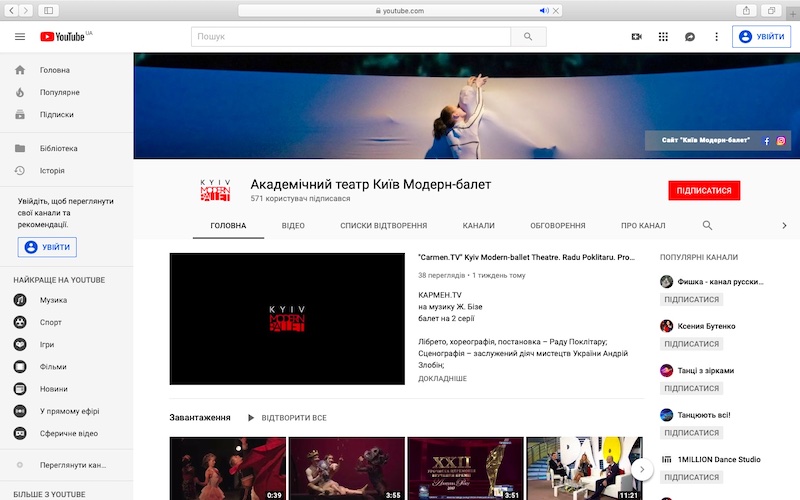Open the channel's Instagram link icon
The image size is (800, 500).
point(781,141)
